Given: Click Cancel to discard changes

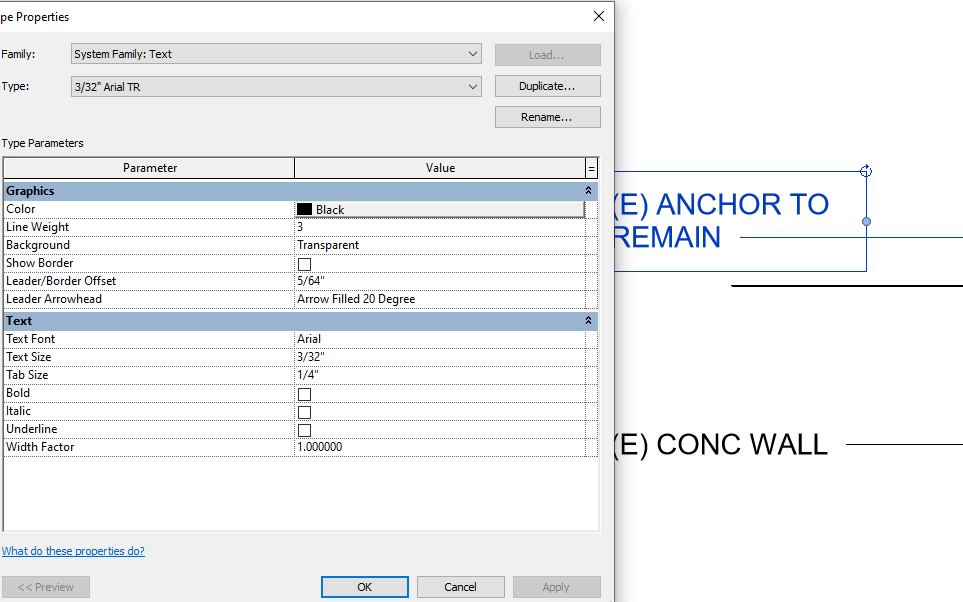Looking at the screenshot, I should pyautogui.click(x=460, y=587).
